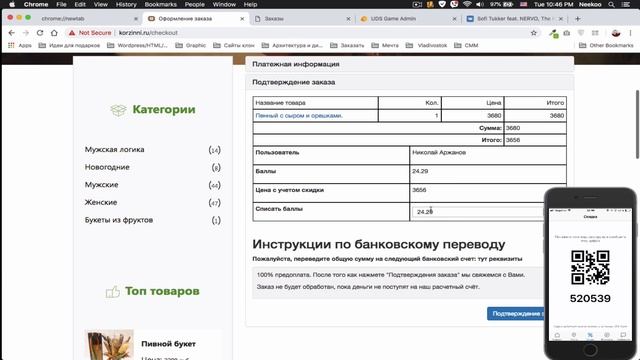
Task: Open the Пивной букет product title
Action: point(168,344)
